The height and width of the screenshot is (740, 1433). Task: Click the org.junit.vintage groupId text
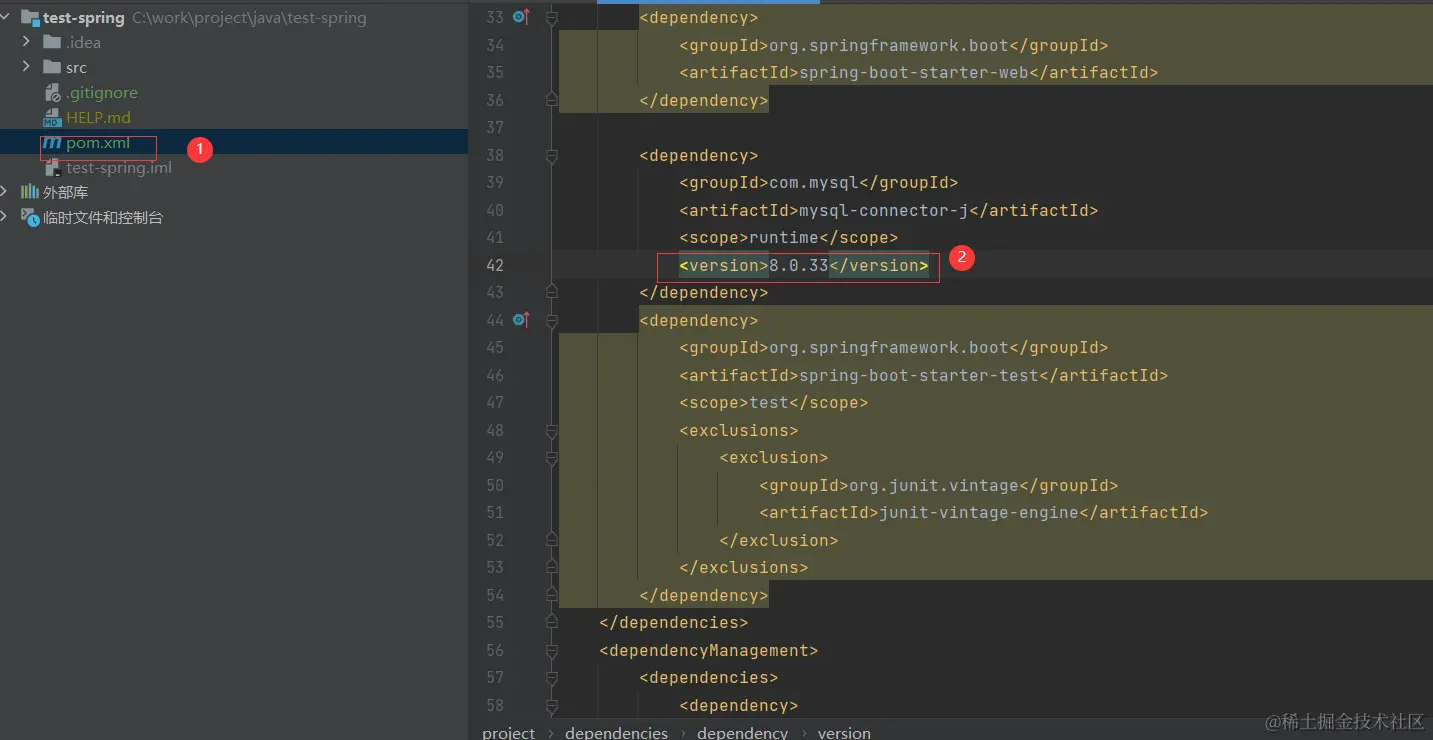coord(934,485)
